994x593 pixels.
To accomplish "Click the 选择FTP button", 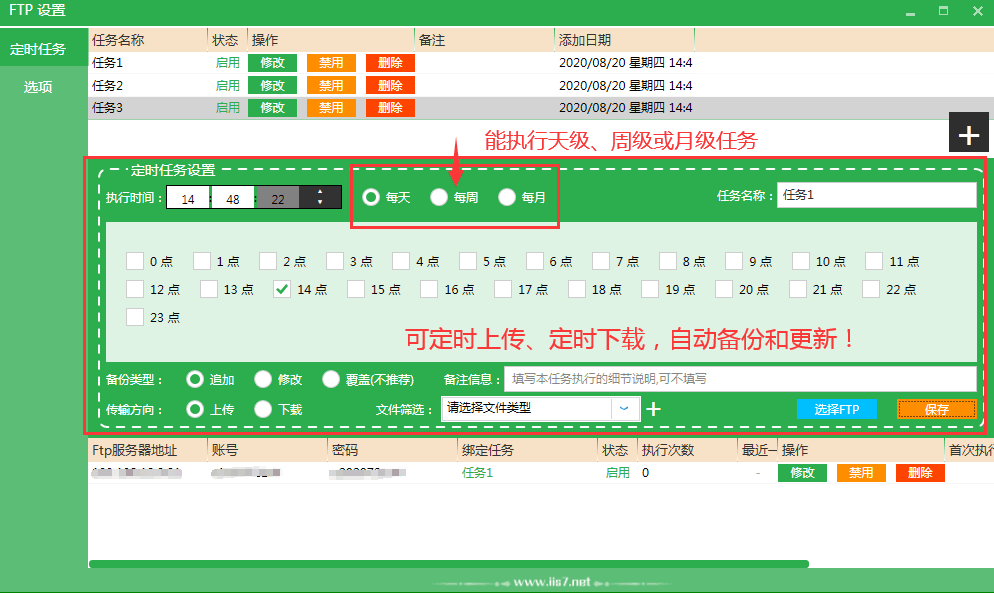I will (x=838, y=408).
